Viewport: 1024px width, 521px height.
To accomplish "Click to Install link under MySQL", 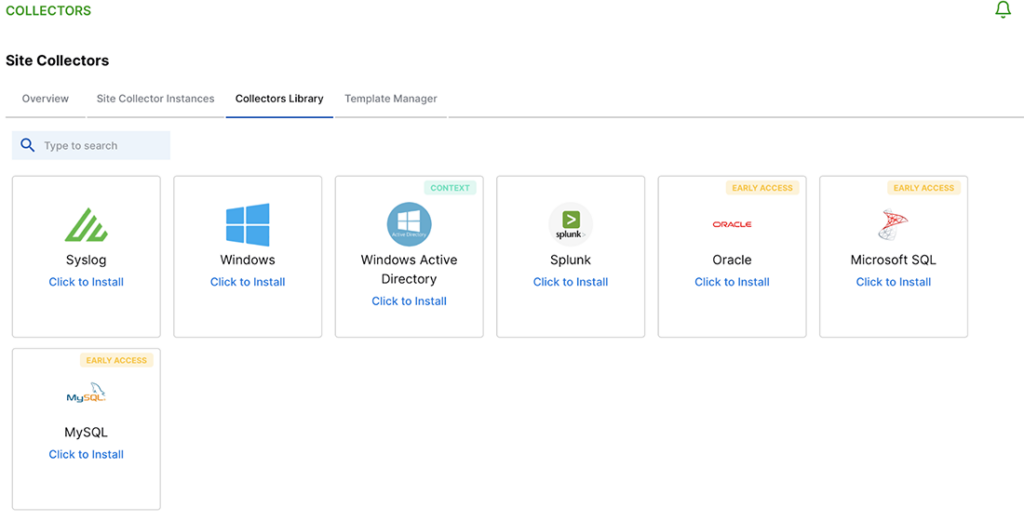I will (86, 454).
